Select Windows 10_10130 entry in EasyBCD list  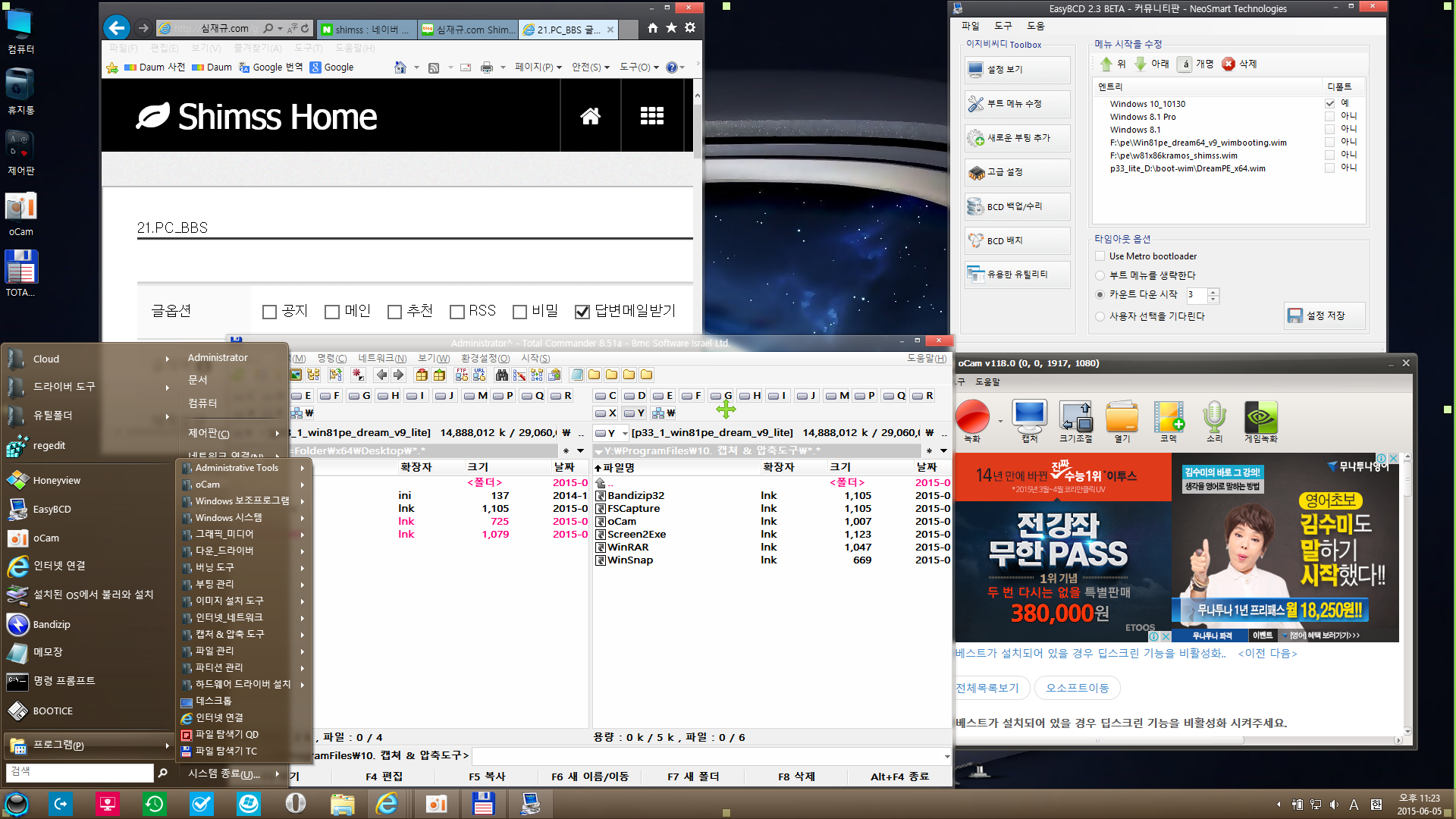click(x=1147, y=104)
